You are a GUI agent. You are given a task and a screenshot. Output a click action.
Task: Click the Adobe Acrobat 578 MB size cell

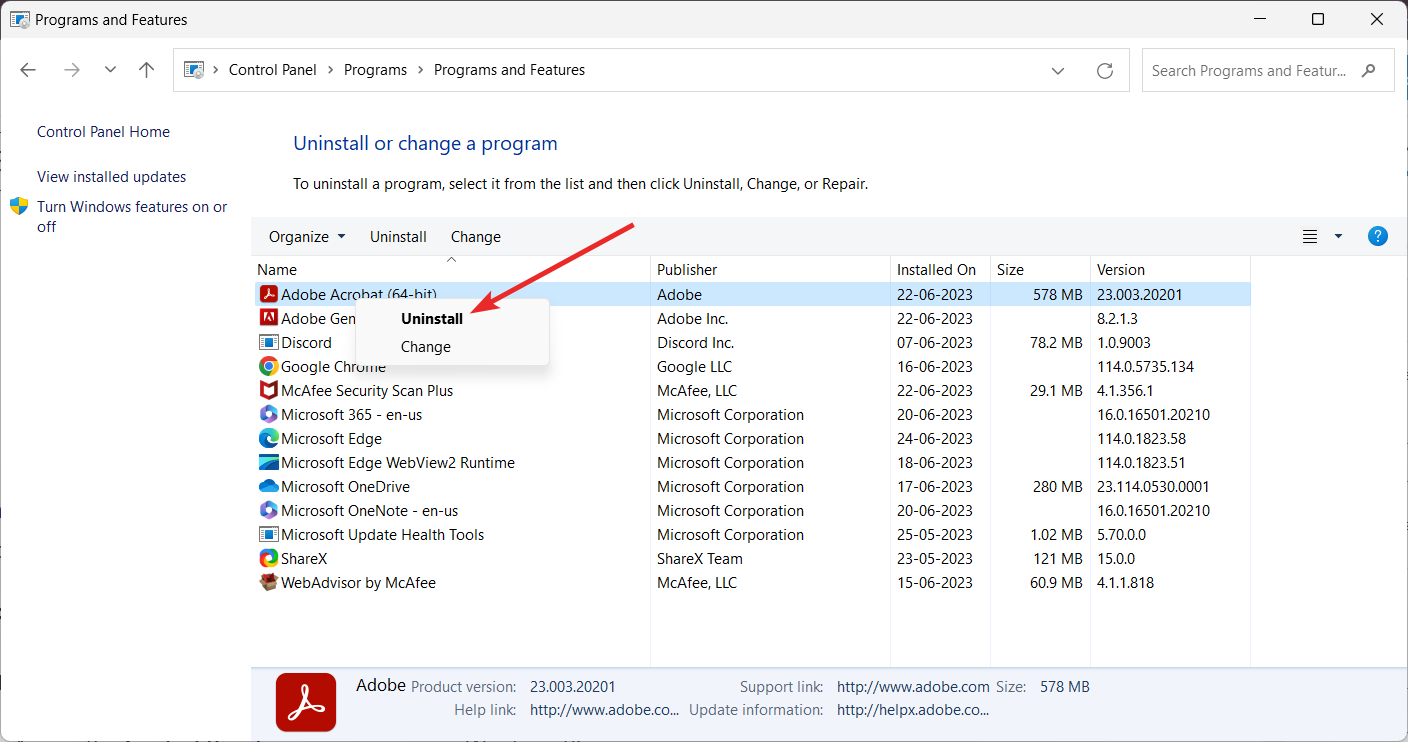(x=1057, y=295)
